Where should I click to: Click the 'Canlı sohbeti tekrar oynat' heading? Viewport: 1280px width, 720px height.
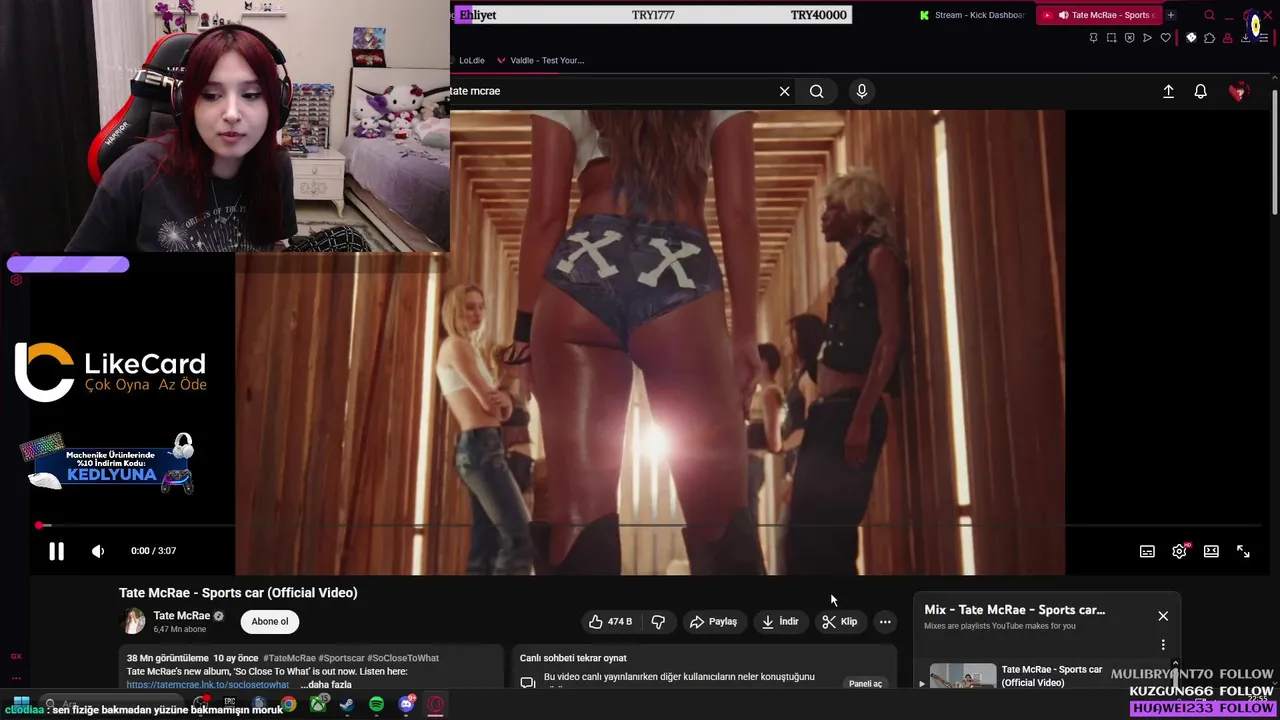573,658
